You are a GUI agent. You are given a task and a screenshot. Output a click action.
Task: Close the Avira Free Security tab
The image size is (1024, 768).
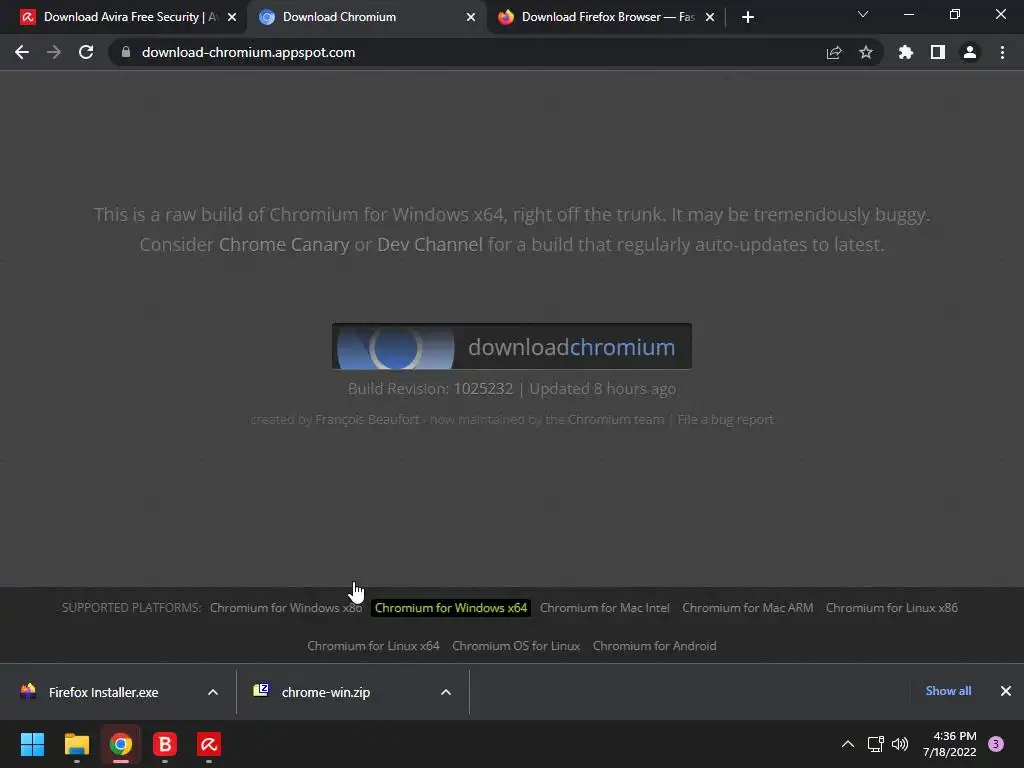pyautogui.click(x=232, y=17)
